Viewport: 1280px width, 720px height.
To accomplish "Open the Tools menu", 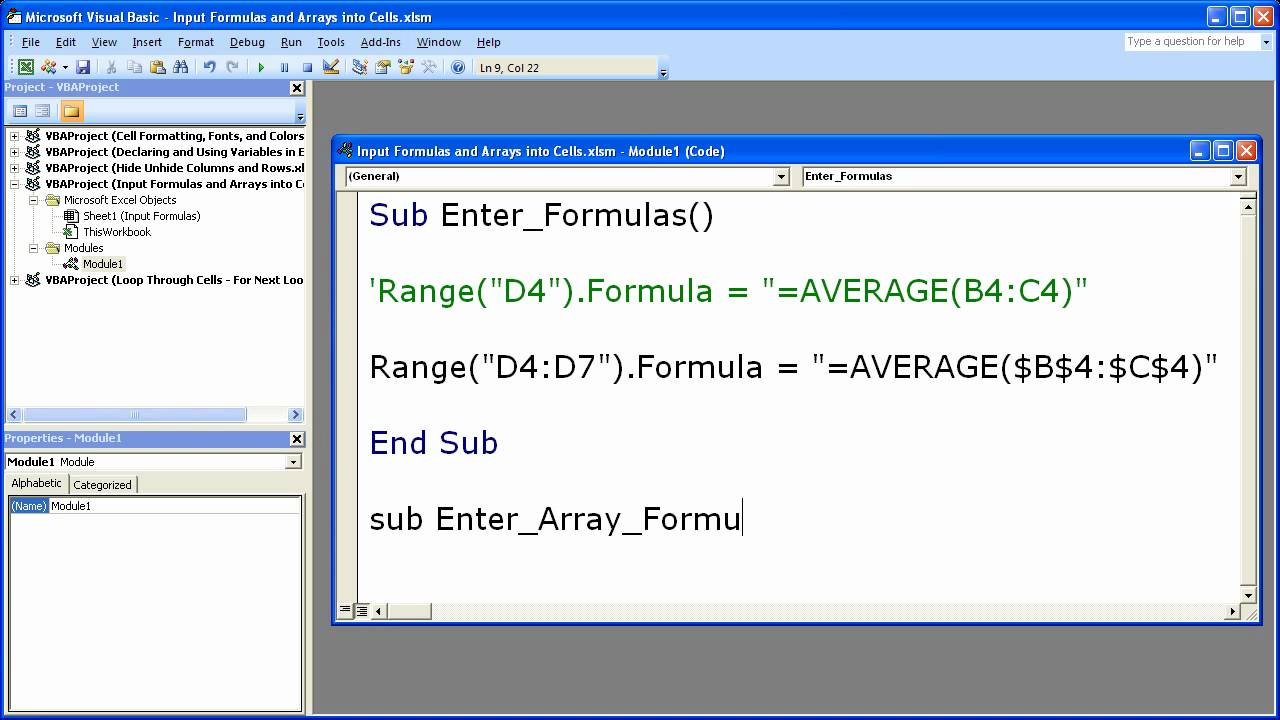I will pos(331,42).
